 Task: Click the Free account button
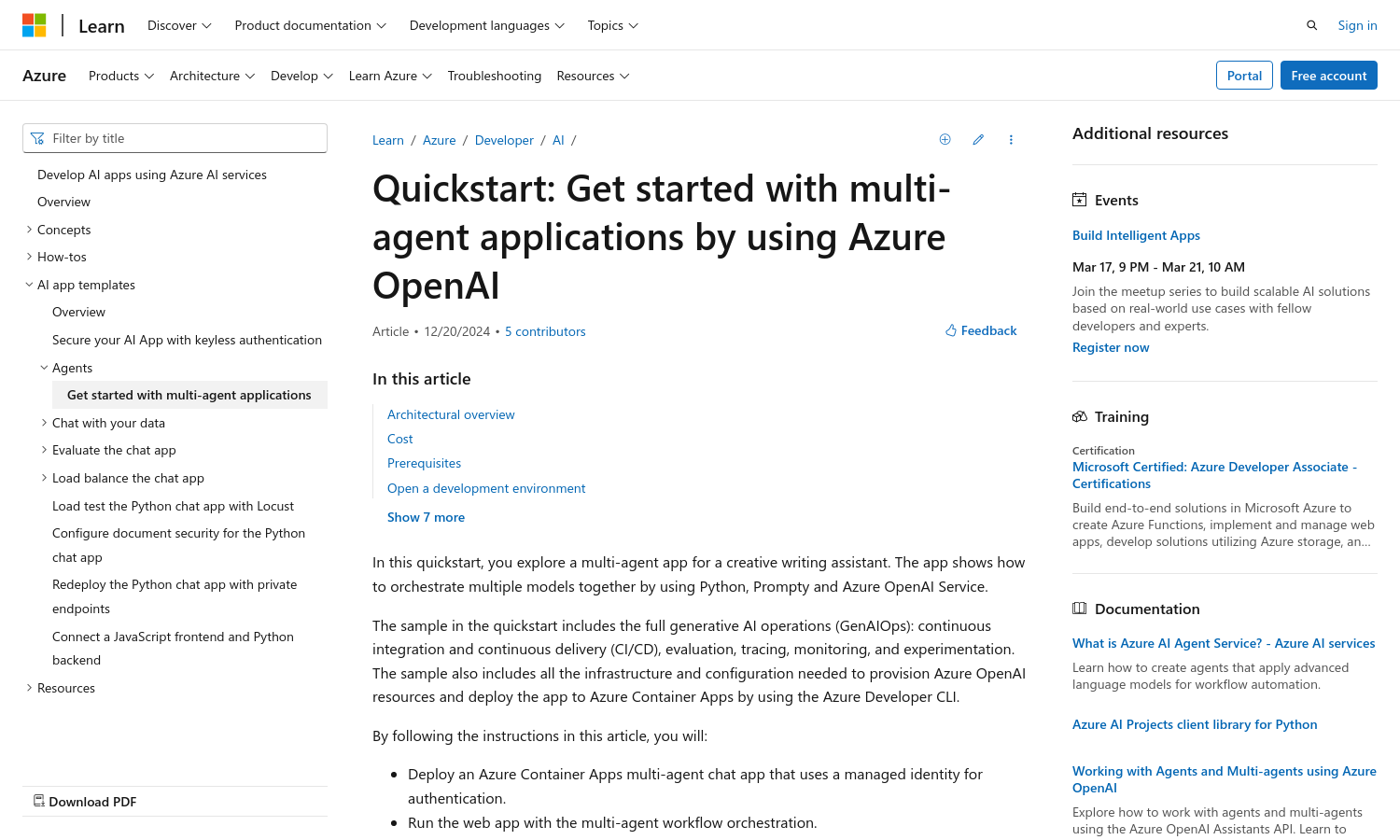coord(1328,75)
